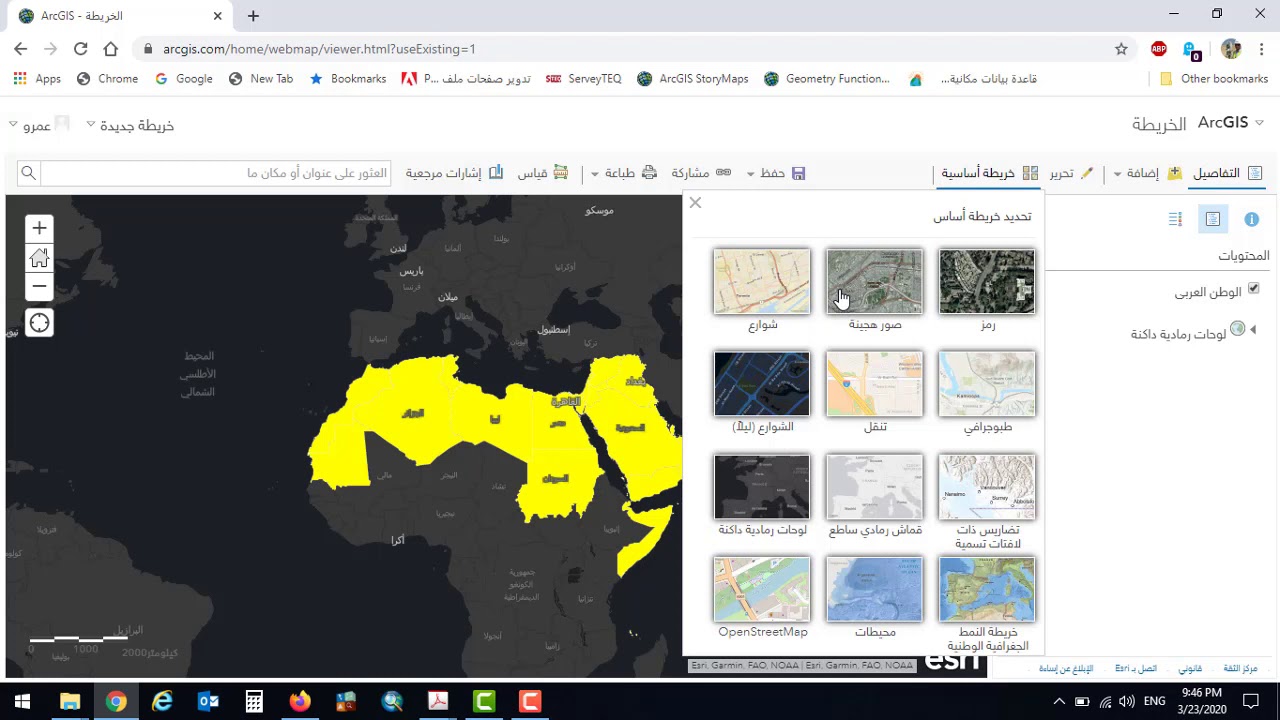
Task: Close the basemap selection panel
Action: tap(695, 203)
